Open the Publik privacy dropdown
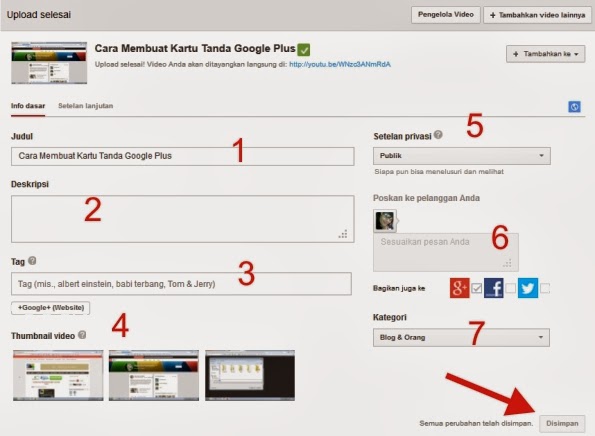The image size is (595, 436). [x=461, y=156]
